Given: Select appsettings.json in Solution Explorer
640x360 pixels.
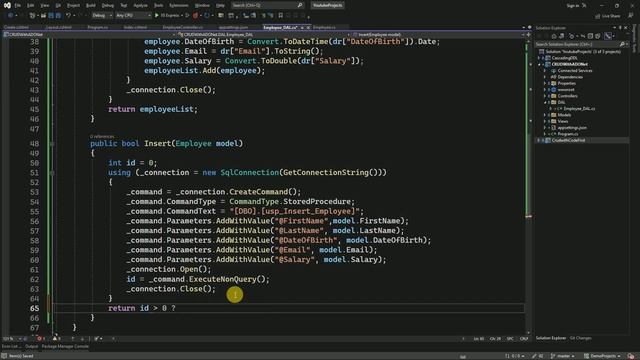Looking at the screenshot, I should click(572, 128).
